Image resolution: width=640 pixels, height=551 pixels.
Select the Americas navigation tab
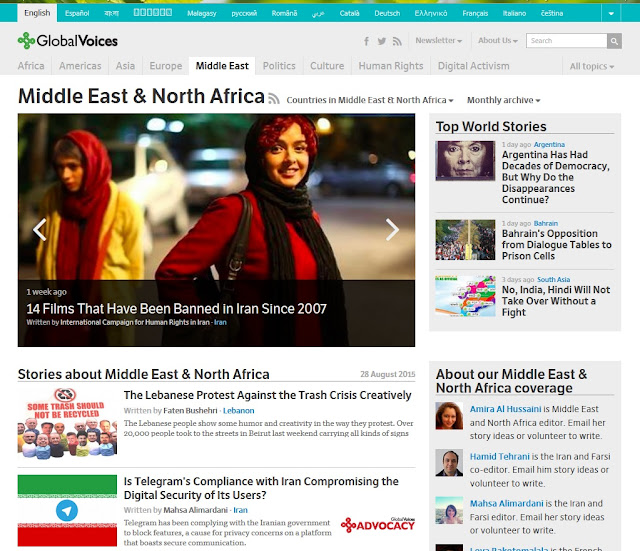pos(80,66)
